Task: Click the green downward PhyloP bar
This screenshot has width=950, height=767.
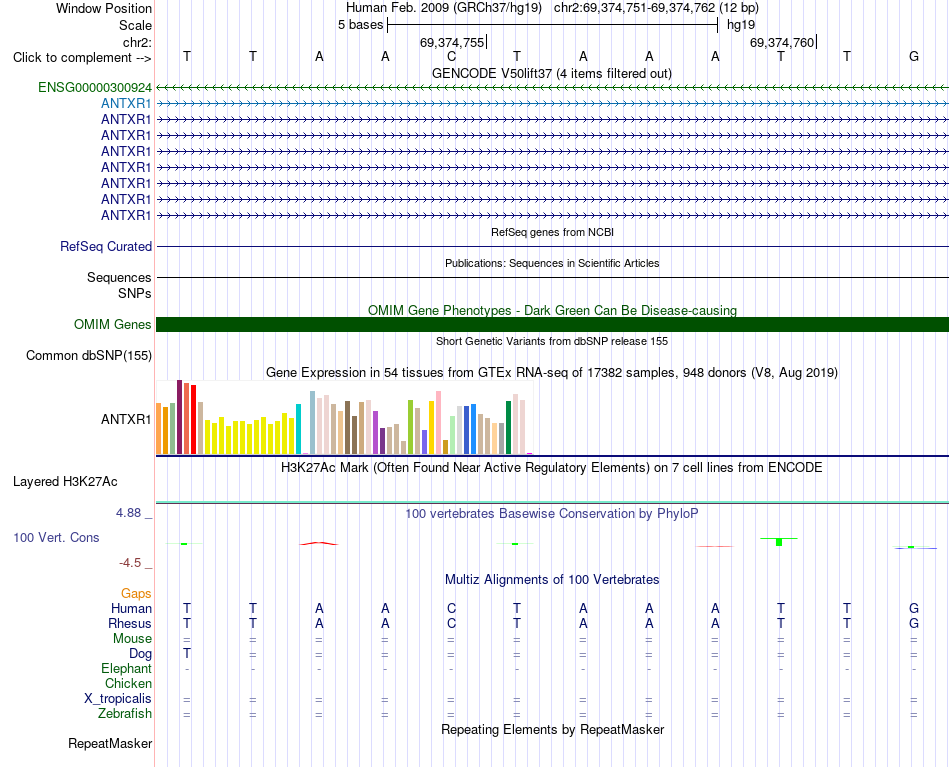Action: tap(779, 542)
